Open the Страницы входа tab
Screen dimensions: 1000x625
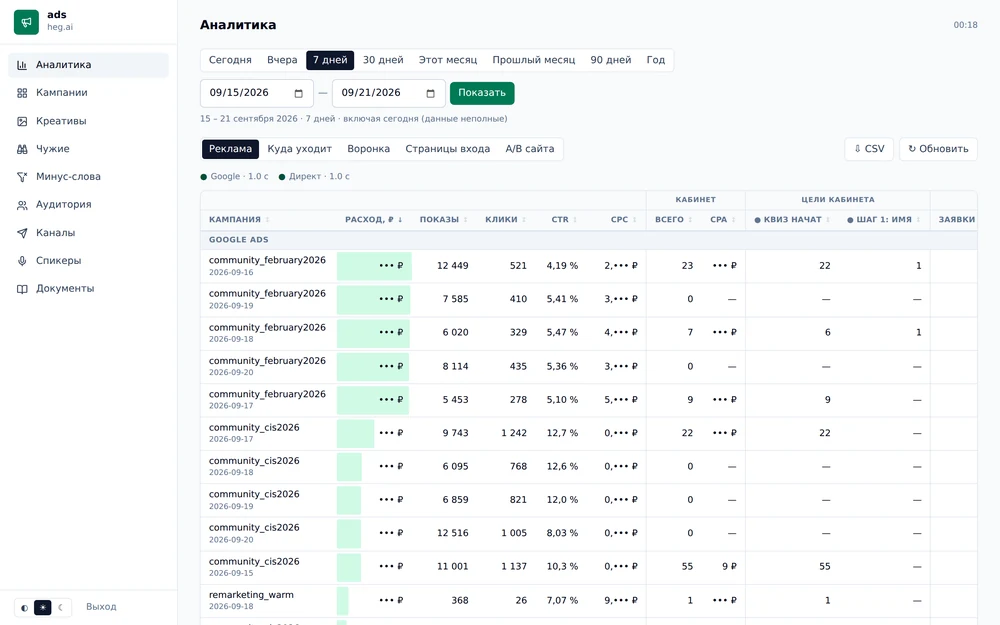pyautogui.click(x=448, y=149)
